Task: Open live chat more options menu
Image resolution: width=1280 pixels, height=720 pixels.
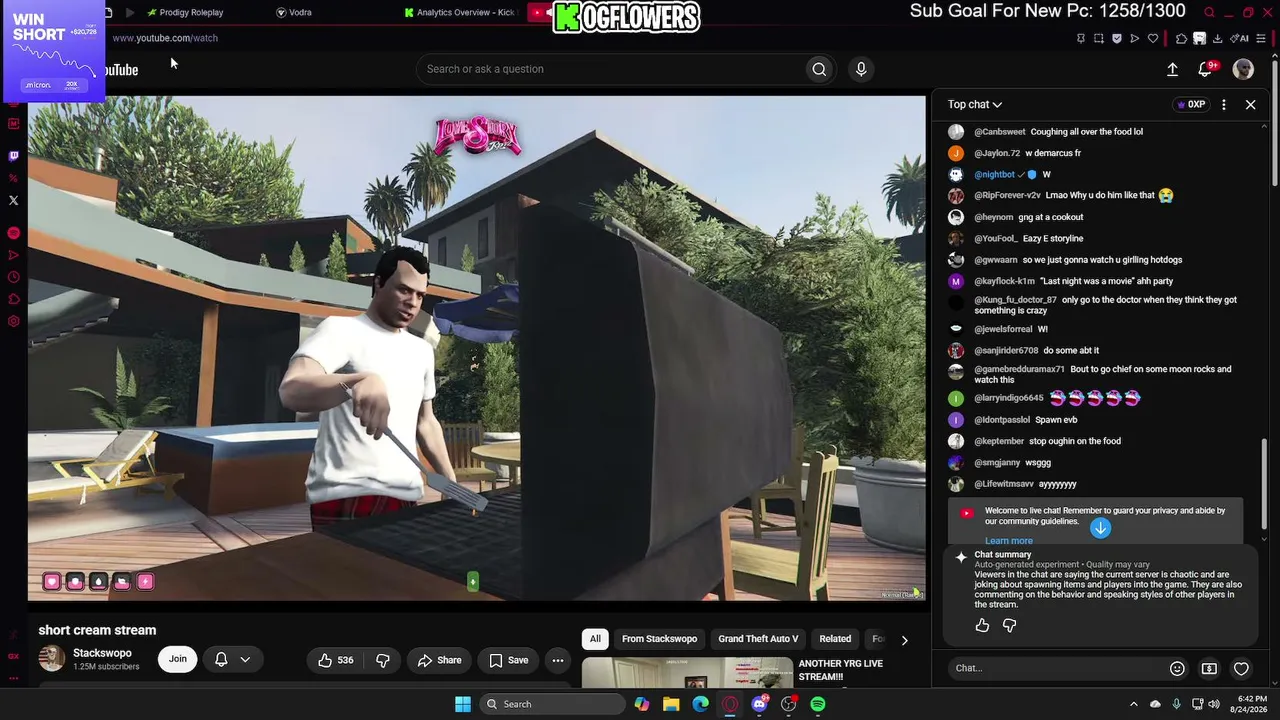Action: click(x=1224, y=104)
